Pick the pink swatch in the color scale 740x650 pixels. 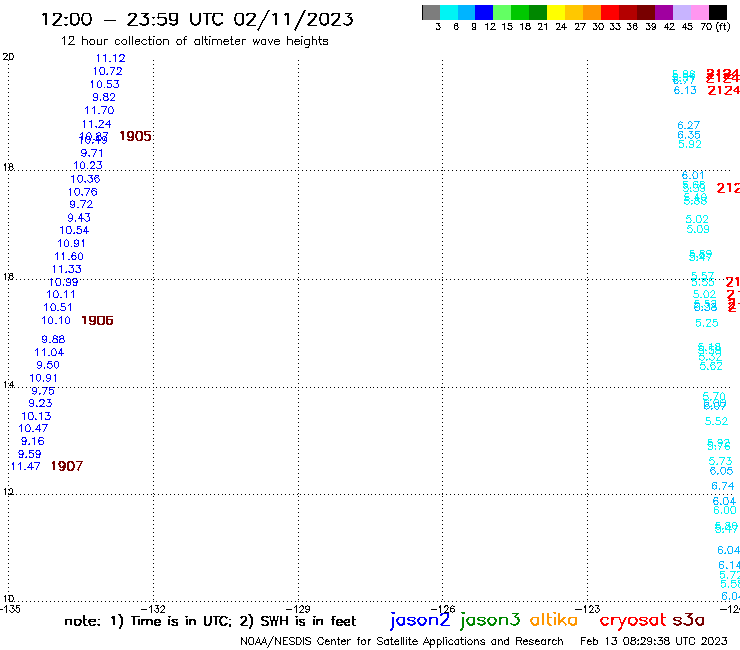(699, 12)
